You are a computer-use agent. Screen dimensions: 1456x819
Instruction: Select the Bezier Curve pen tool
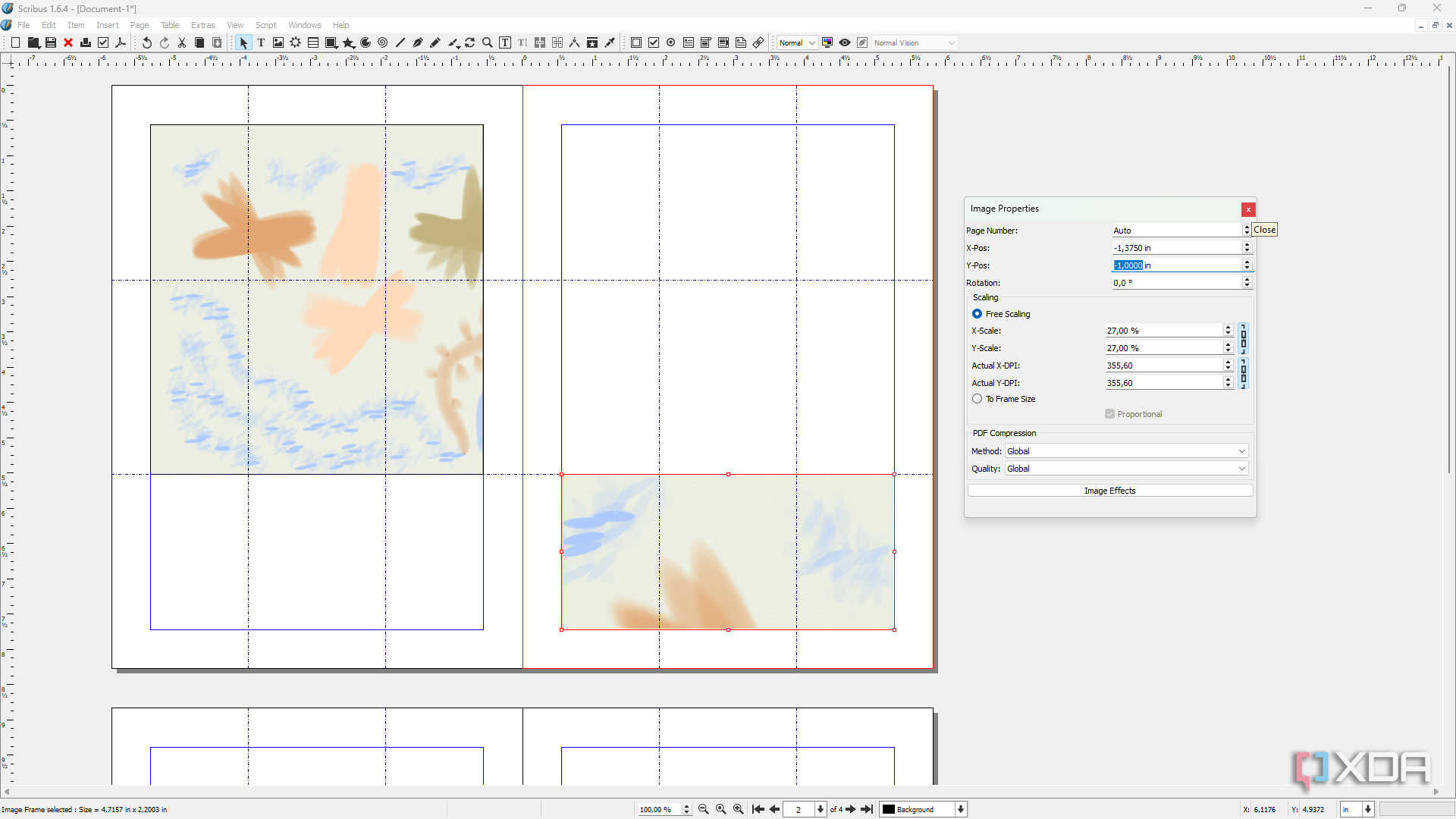418,43
